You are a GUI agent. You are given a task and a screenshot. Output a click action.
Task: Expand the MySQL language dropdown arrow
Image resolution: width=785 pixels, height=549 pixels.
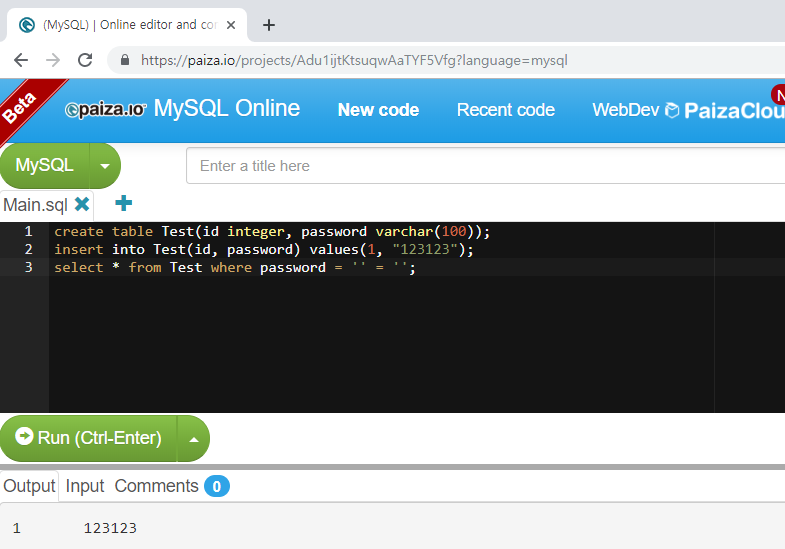pyautogui.click(x=105, y=166)
